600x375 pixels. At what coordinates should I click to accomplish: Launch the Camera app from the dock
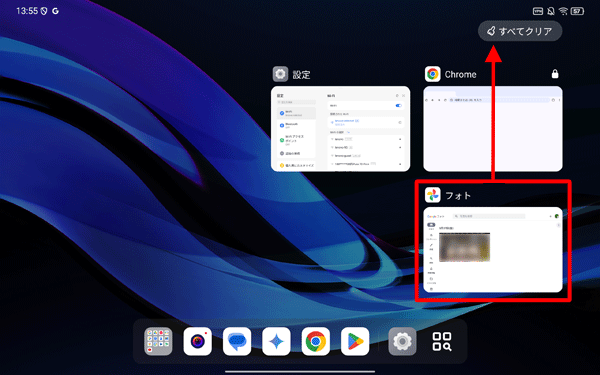(197, 341)
